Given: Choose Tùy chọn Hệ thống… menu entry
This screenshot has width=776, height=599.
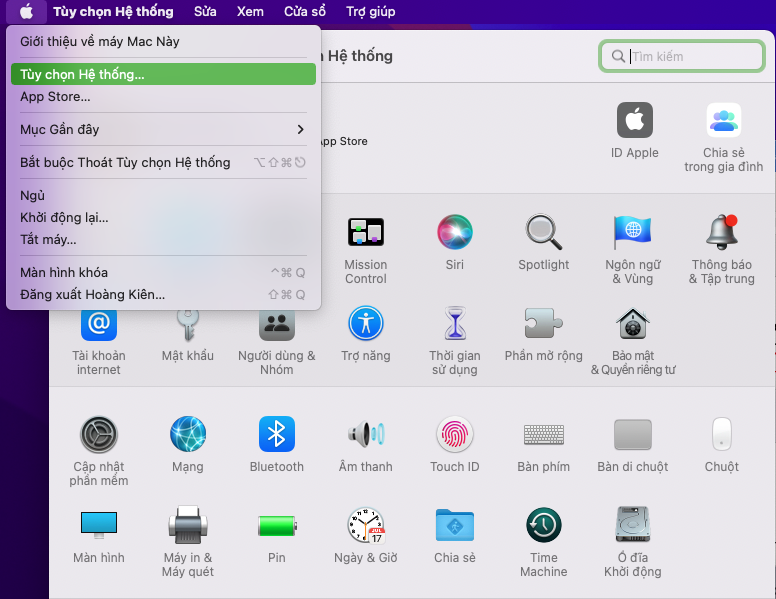Looking at the screenshot, I should pyautogui.click(x=163, y=74).
